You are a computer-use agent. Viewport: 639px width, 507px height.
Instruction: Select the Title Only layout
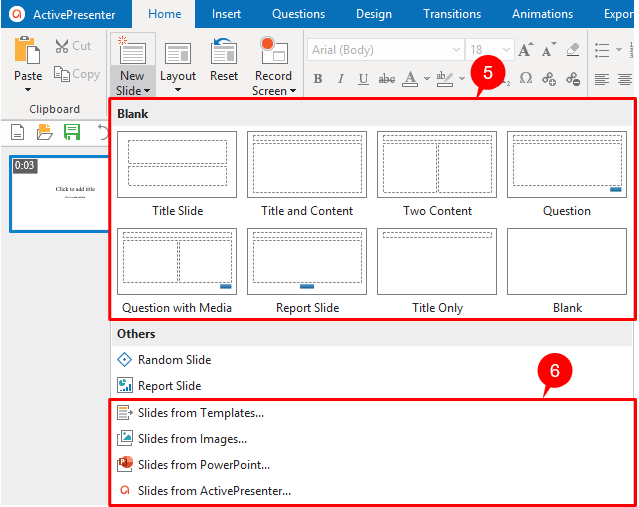coord(437,262)
